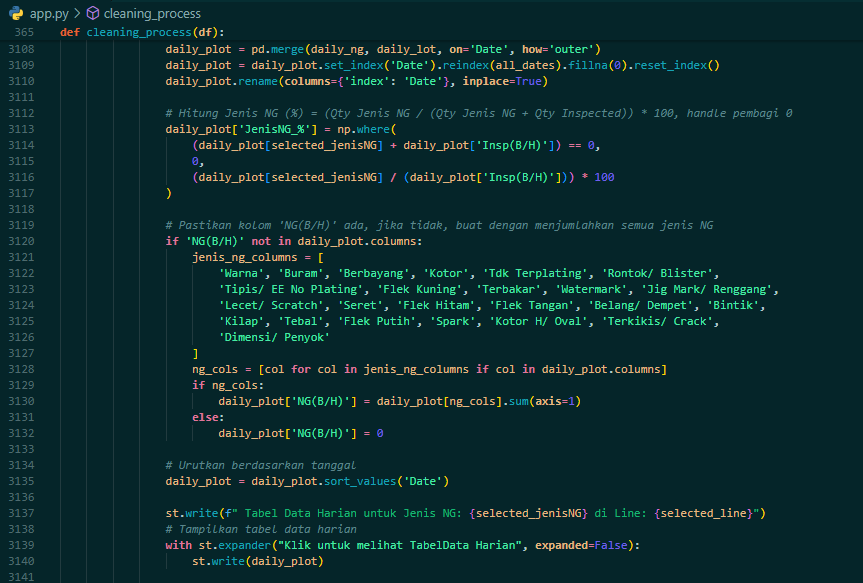Click the cleaning_process symbol cube icon
This screenshot has width=863, height=583.
(93, 13)
